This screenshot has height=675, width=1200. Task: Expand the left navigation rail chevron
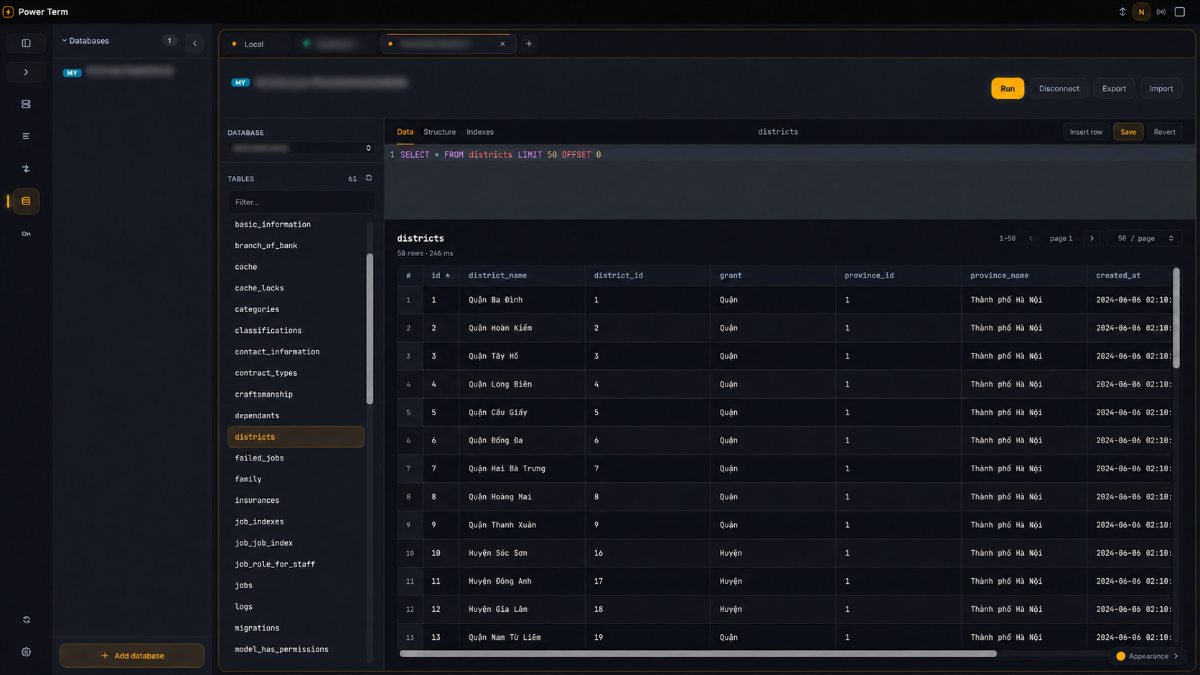(26, 72)
